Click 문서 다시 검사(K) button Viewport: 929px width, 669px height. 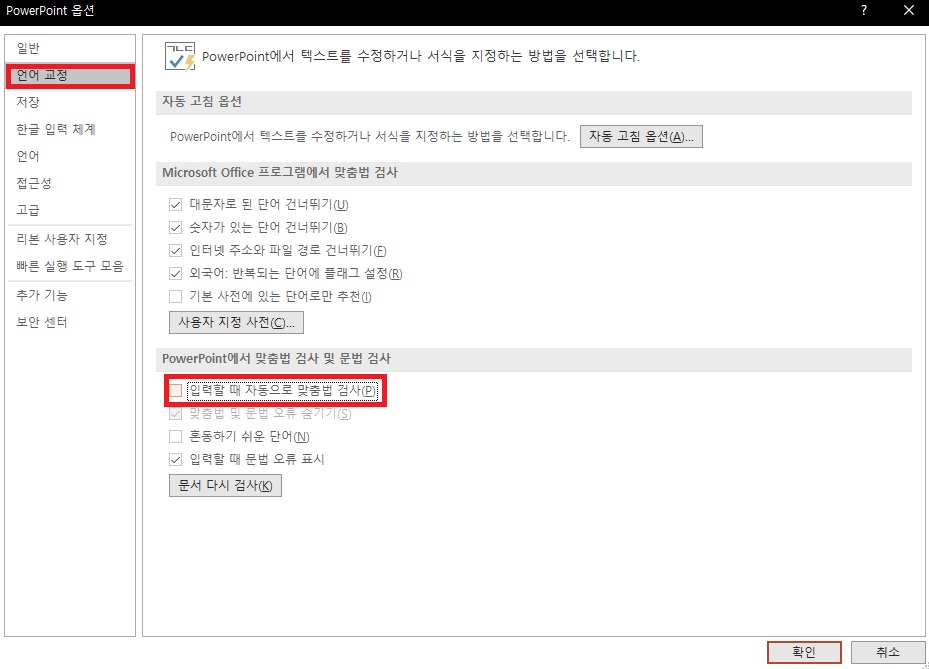[225, 485]
